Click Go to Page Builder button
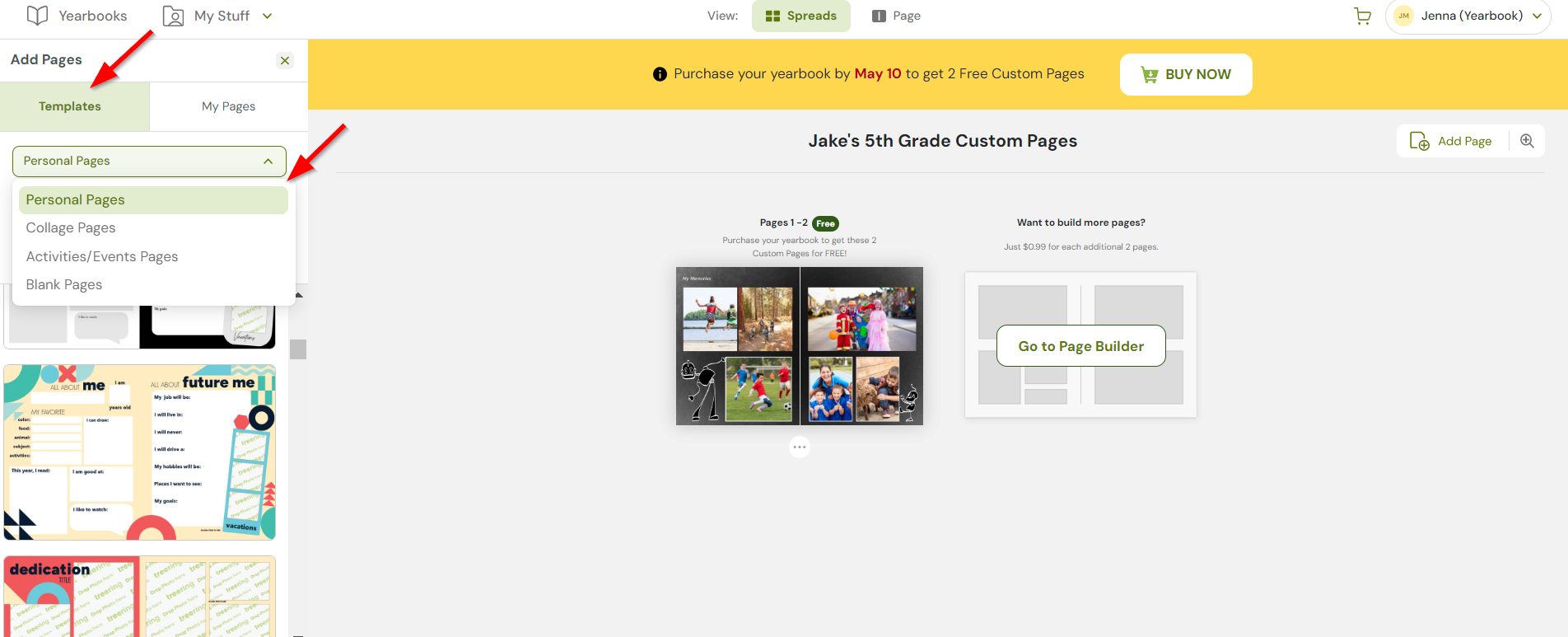Image resolution: width=1568 pixels, height=637 pixels. (x=1080, y=346)
